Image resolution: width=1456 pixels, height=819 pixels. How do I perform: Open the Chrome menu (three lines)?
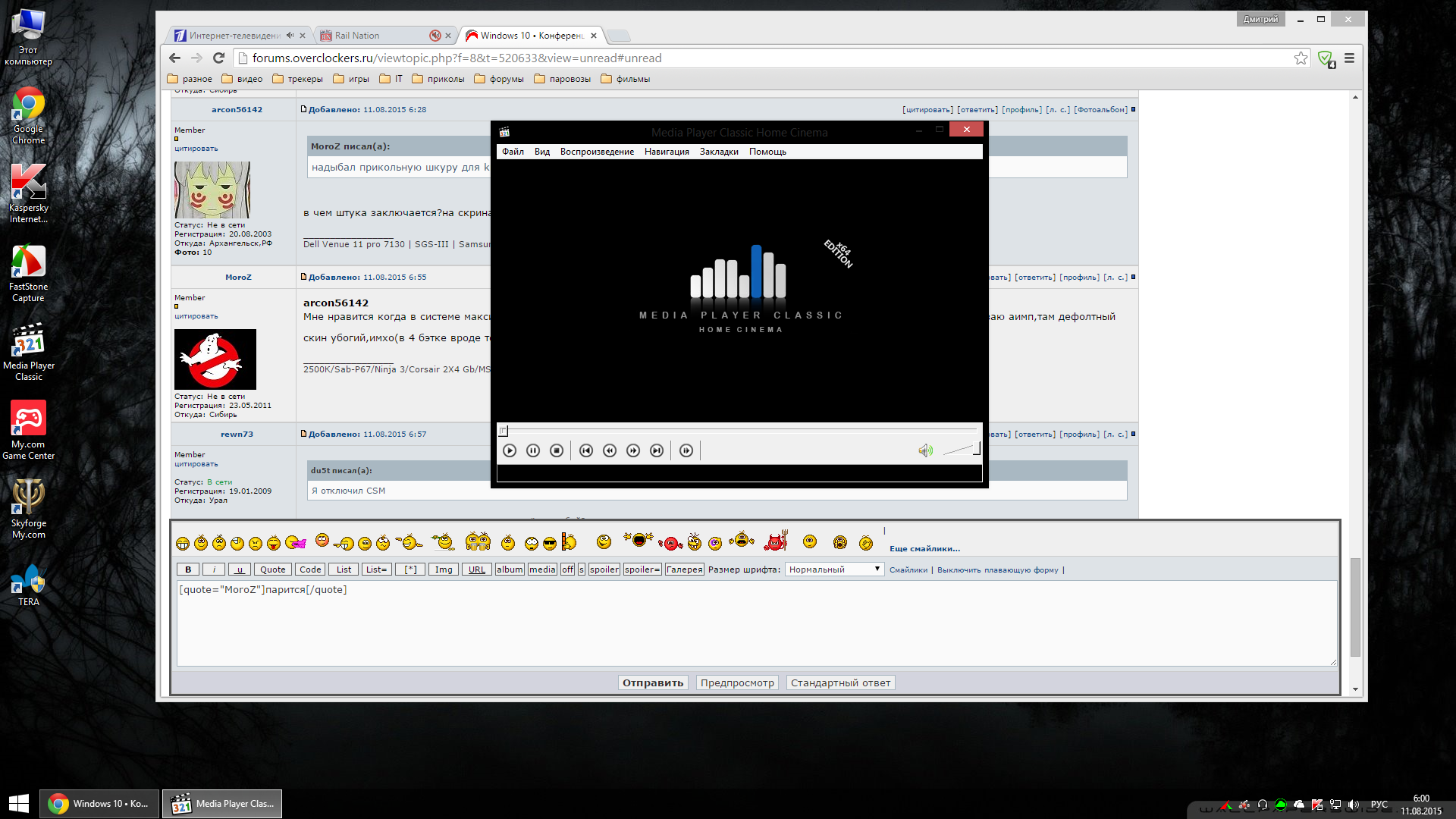[x=1349, y=58]
